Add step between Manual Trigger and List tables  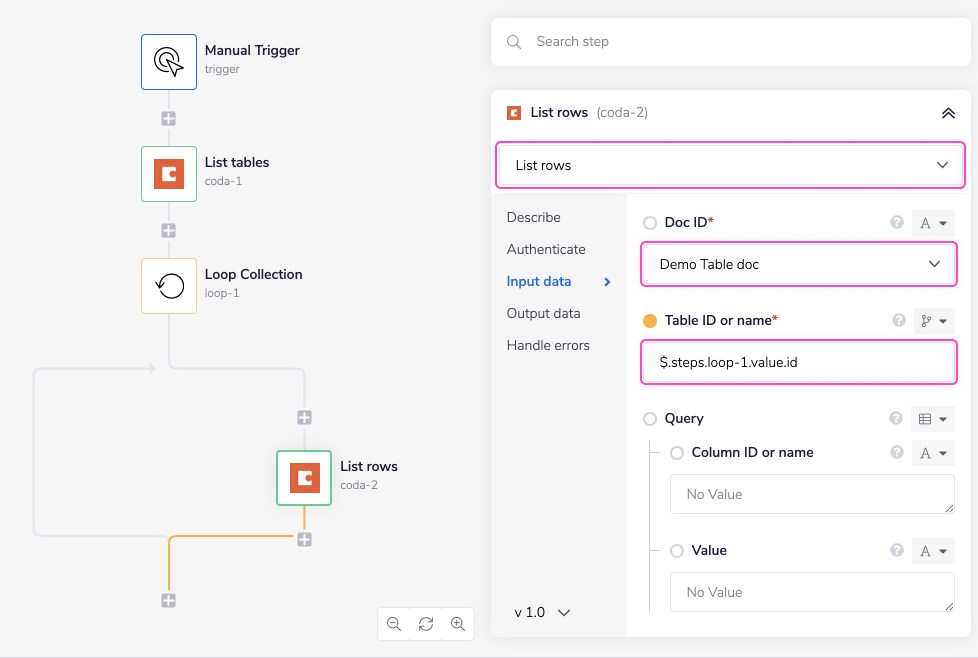169,118
